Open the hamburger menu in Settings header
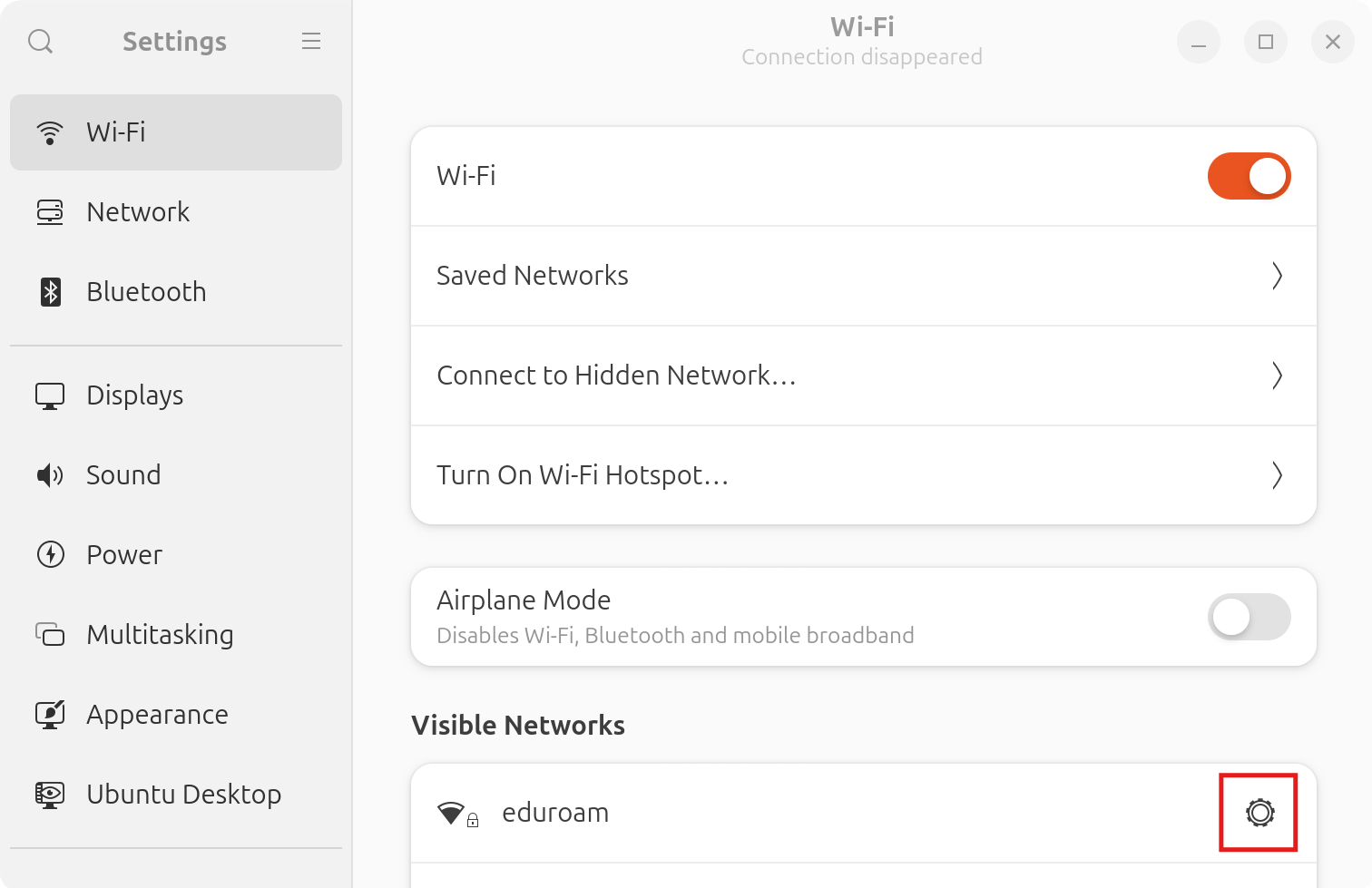1372x888 pixels. pyautogui.click(x=311, y=41)
